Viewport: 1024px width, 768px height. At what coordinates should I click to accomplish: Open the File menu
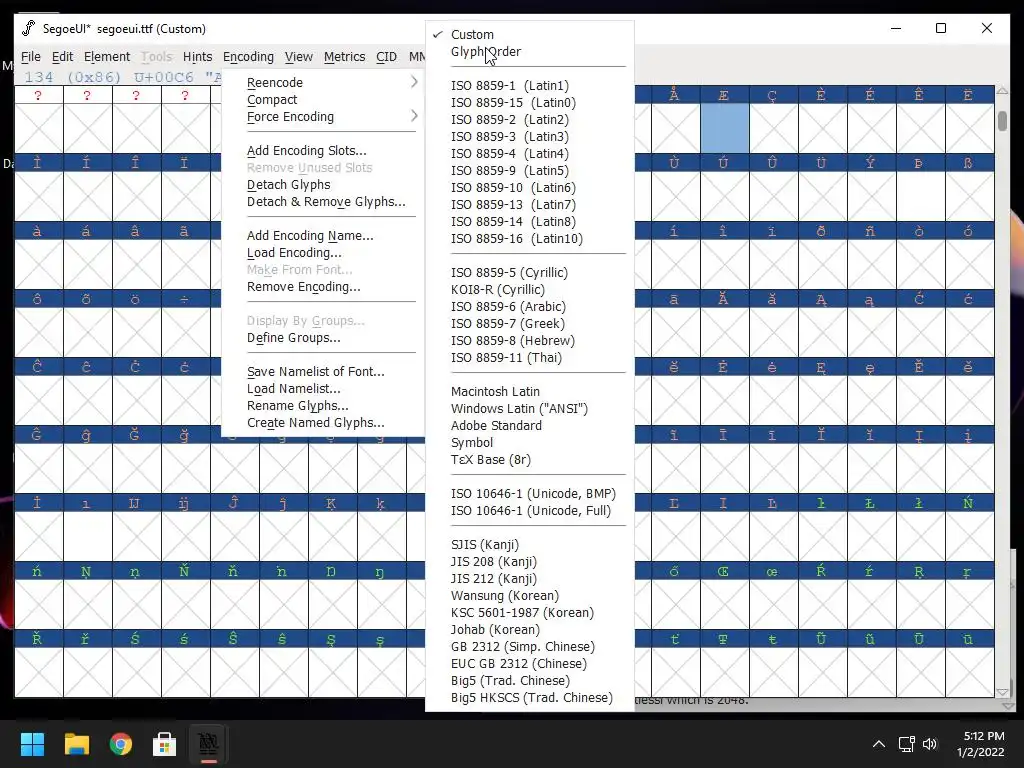point(31,57)
